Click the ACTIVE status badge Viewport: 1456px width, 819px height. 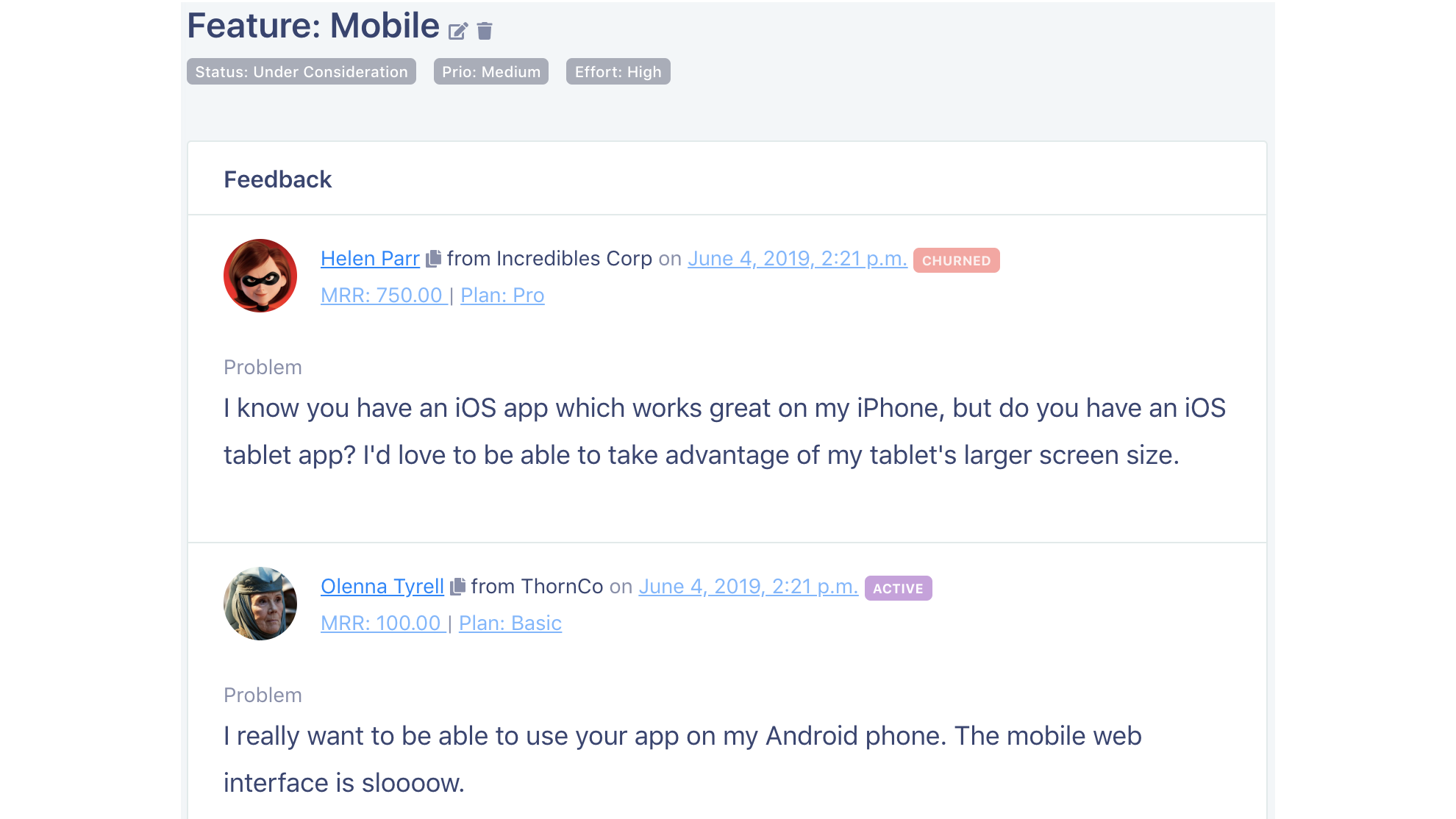pos(898,589)
